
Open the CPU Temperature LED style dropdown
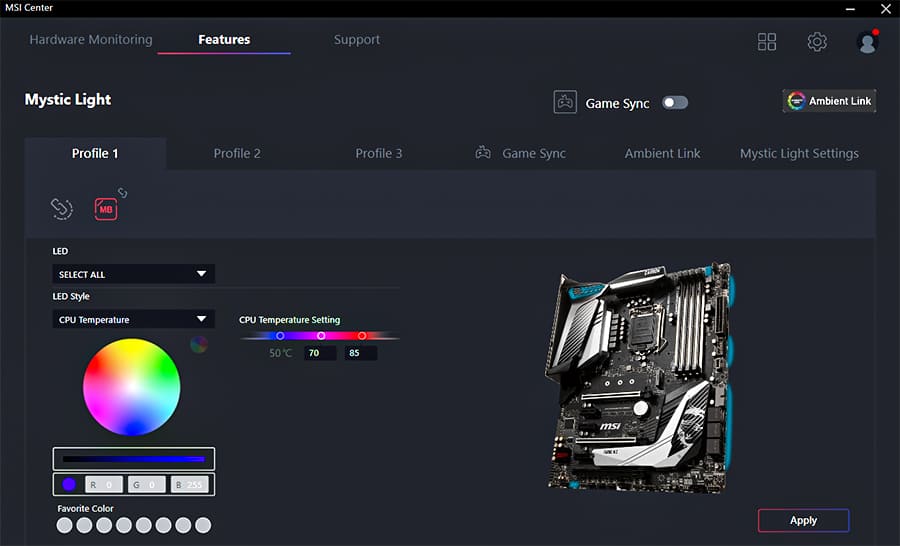point(133,320)
